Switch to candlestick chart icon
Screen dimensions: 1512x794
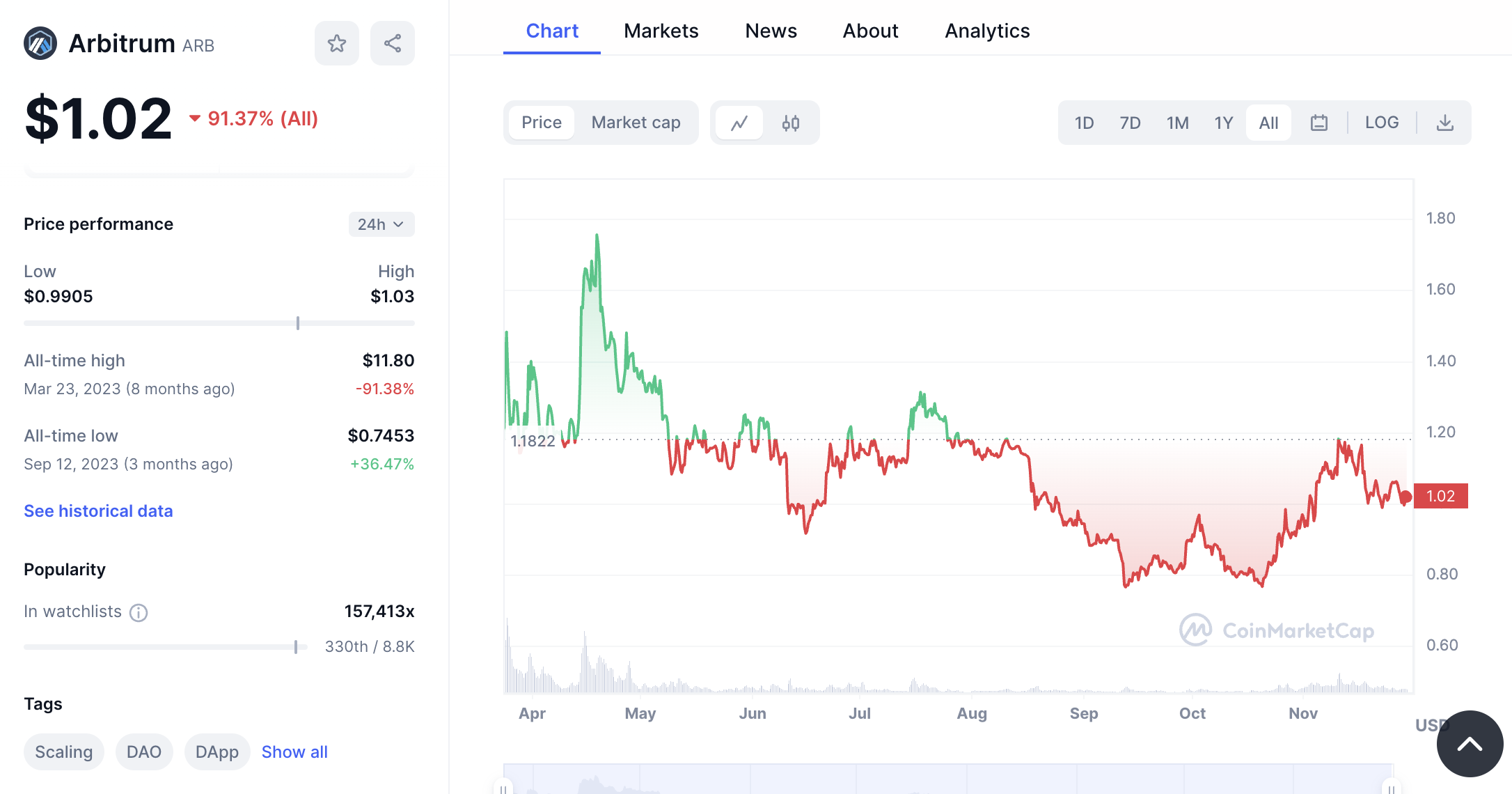point(791,123)
